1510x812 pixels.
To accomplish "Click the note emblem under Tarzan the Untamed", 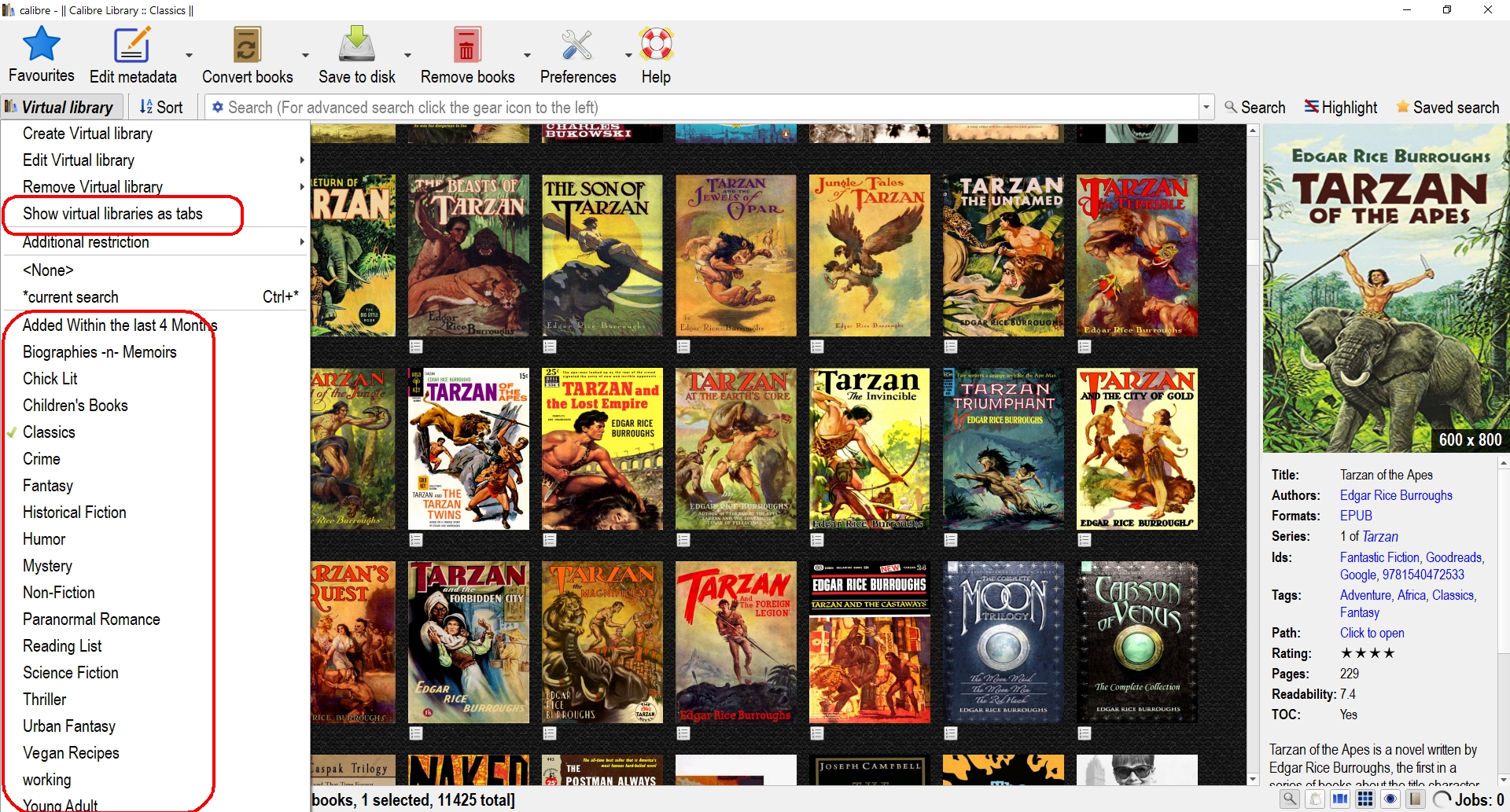I will pos(951,347).
